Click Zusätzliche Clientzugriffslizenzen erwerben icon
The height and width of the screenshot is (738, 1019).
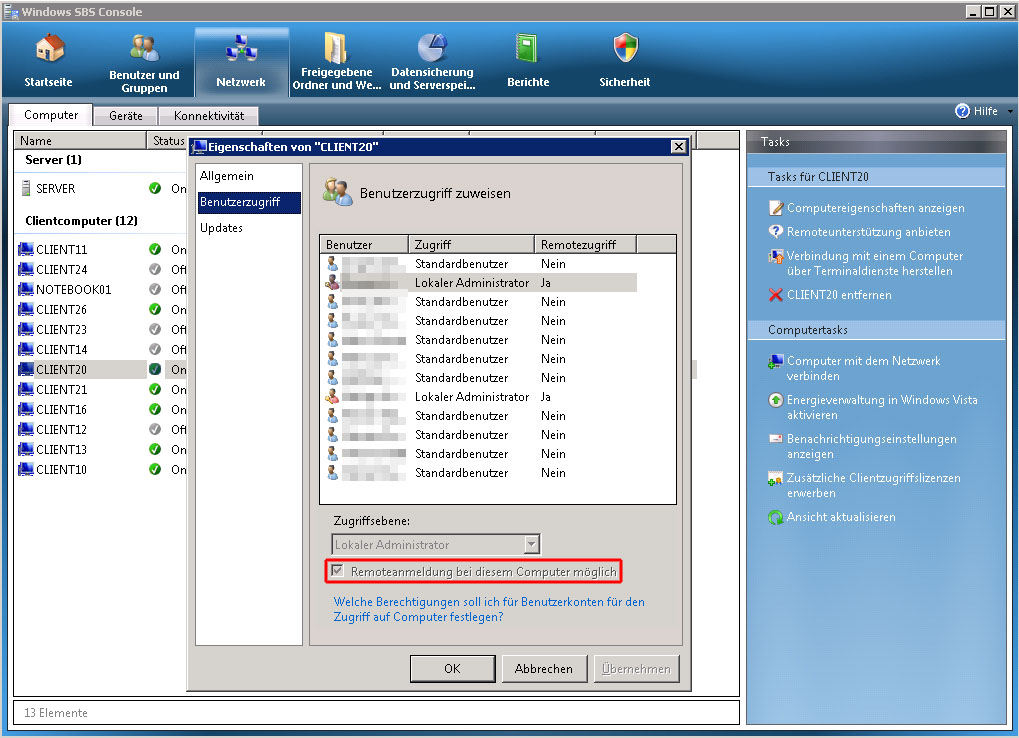[x=775, y=479]
